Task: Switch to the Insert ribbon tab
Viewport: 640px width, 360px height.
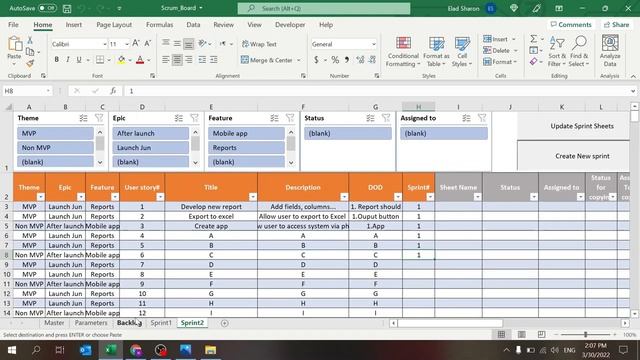Action: 74,25
